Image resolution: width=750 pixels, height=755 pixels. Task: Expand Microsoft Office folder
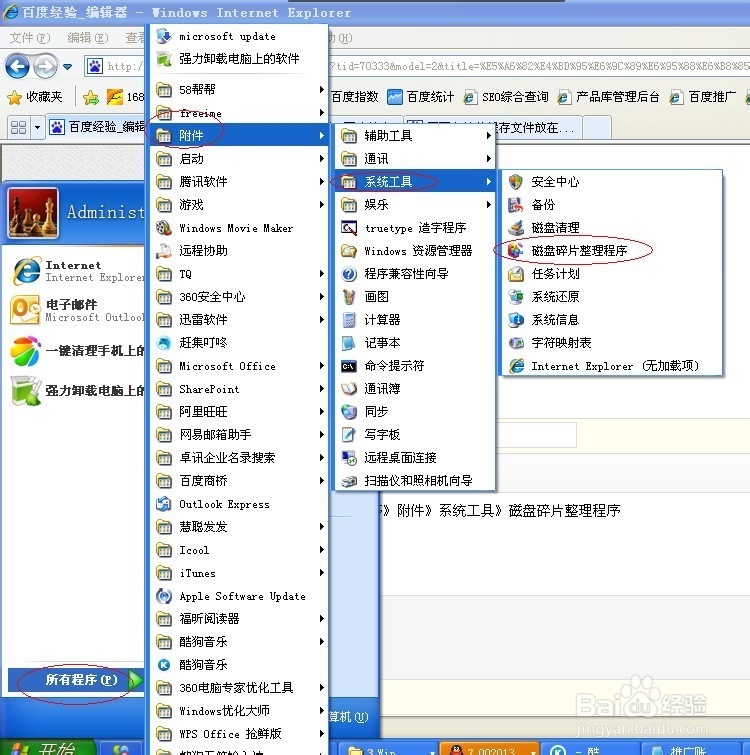coord(239,366)
